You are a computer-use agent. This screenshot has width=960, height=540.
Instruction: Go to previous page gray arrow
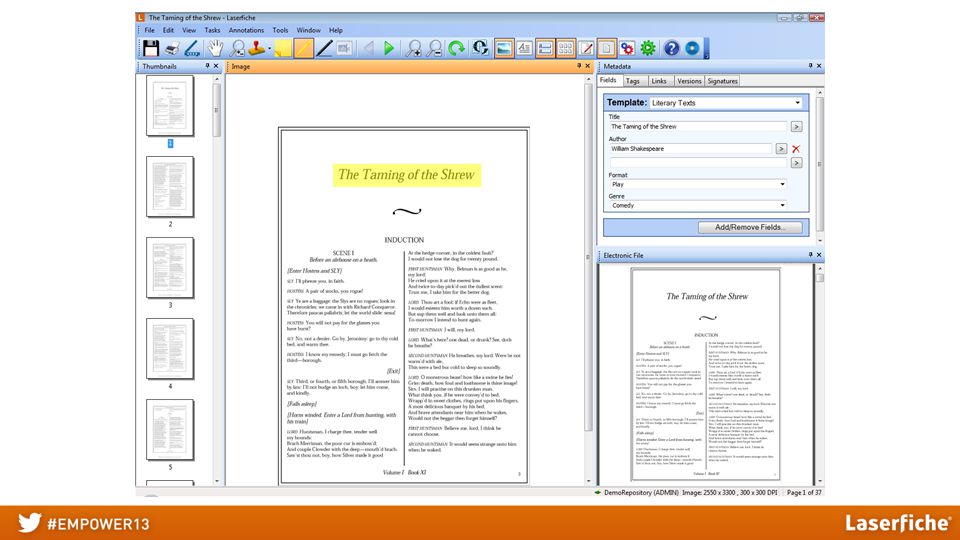pyautogui.click(x=369, y=48)
